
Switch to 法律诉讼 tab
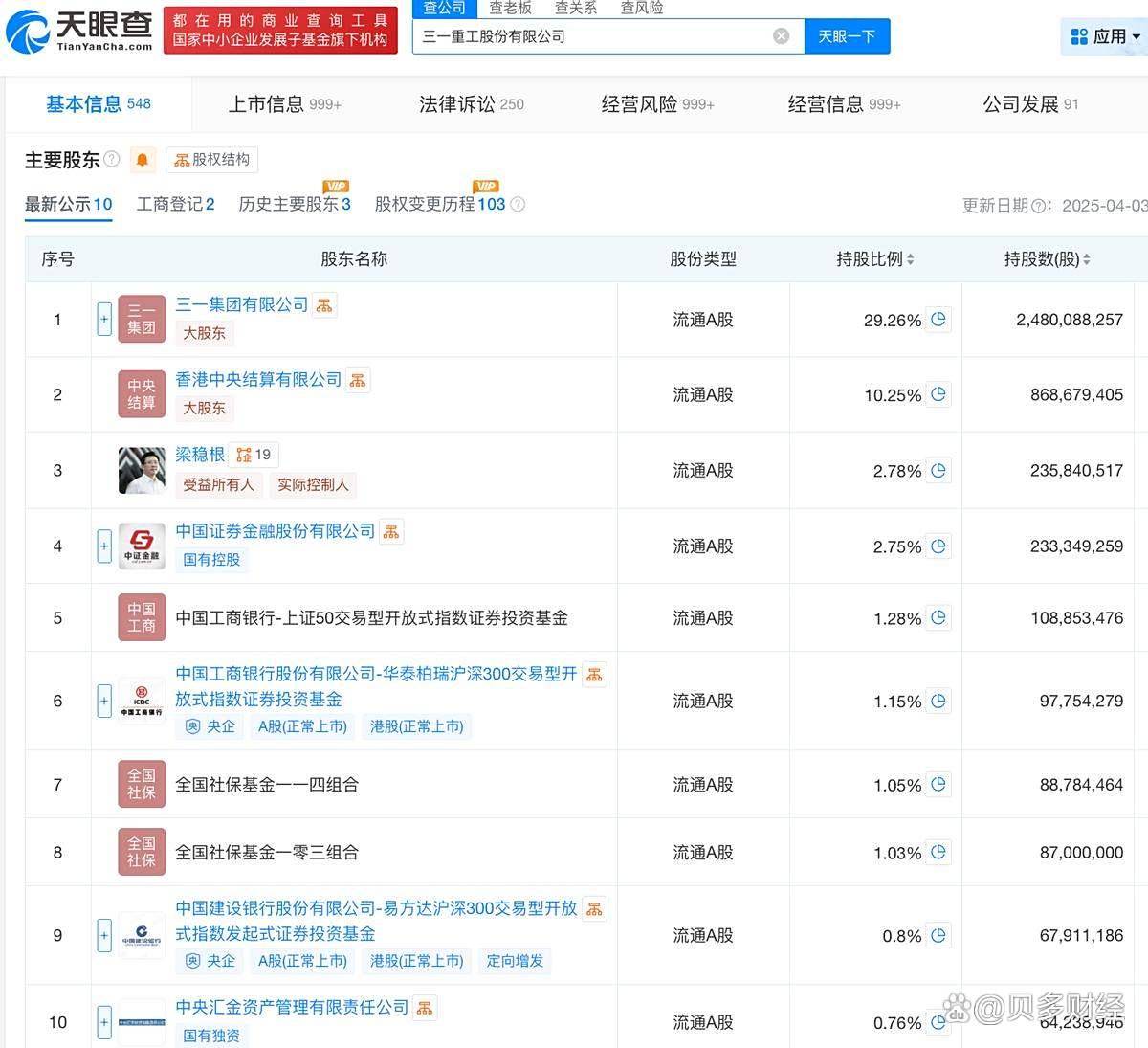[x=471, y=104]
